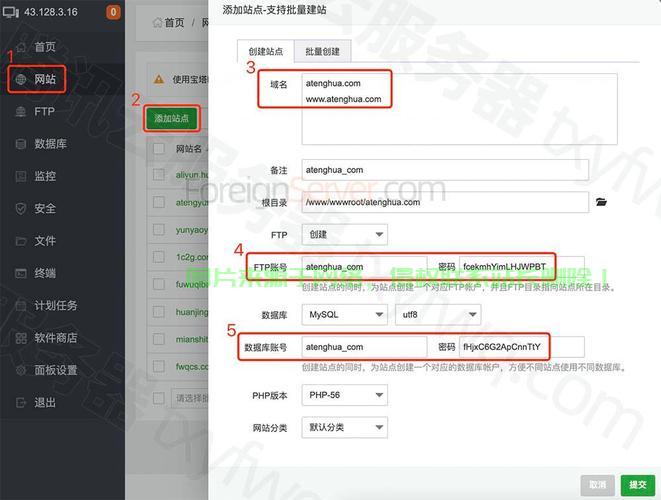Click the 数据库账号 username input
Screen dimensions: 661x500
(364, 347)
